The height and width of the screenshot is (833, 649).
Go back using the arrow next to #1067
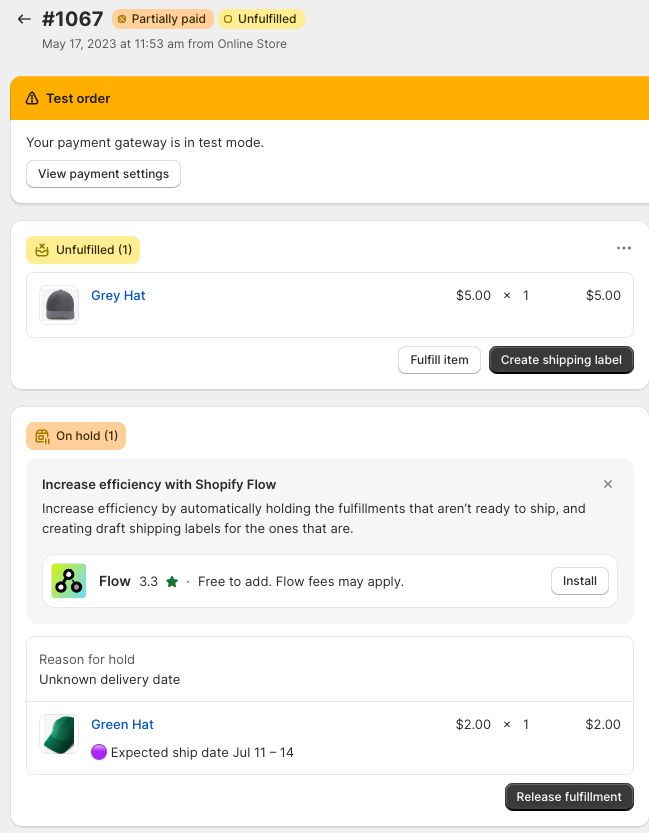(x=25, y=19)
